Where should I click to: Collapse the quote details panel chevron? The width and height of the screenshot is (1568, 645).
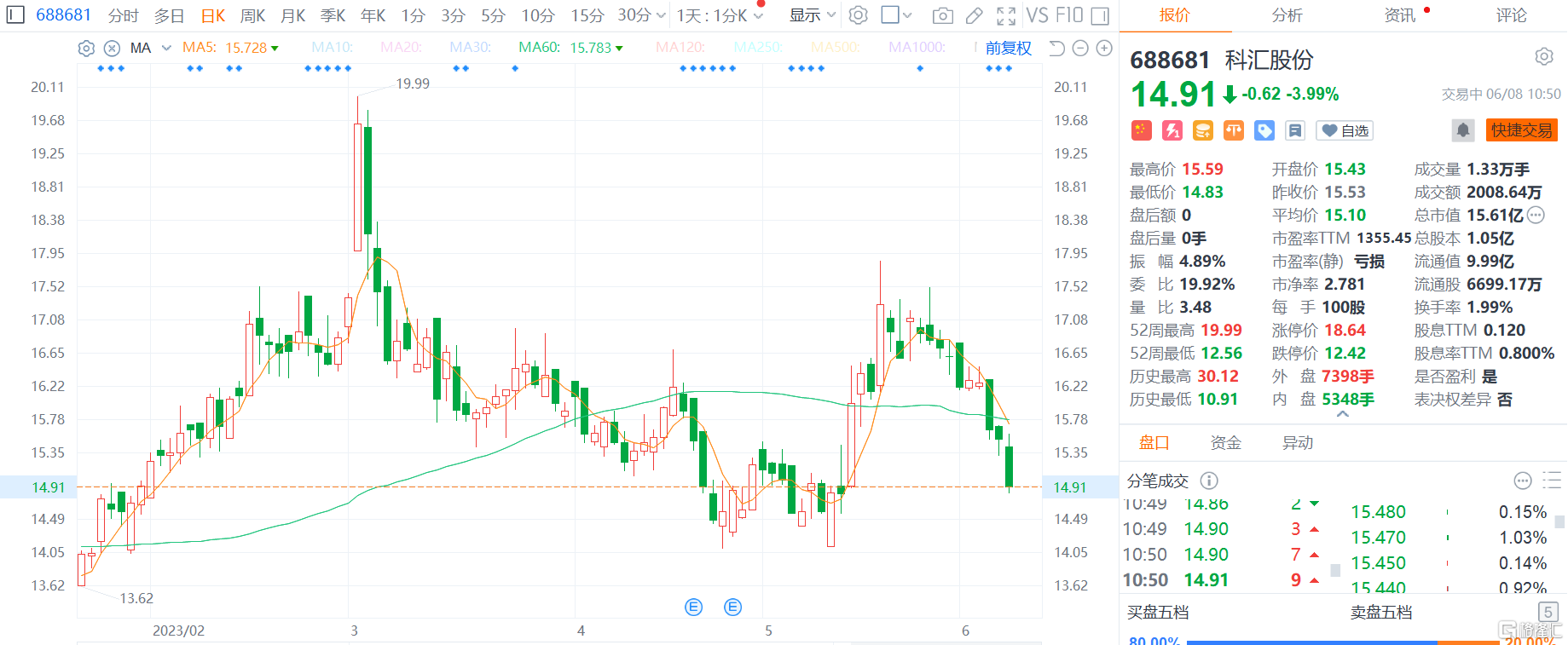pyautogui.click(x=1343, y=414)
